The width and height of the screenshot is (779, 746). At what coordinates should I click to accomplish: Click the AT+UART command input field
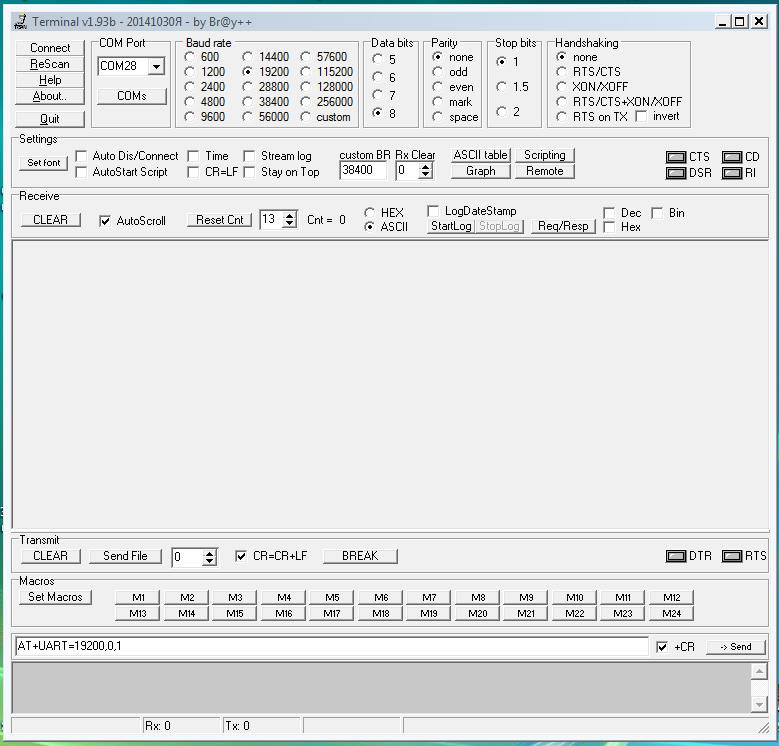click(330, 647)
